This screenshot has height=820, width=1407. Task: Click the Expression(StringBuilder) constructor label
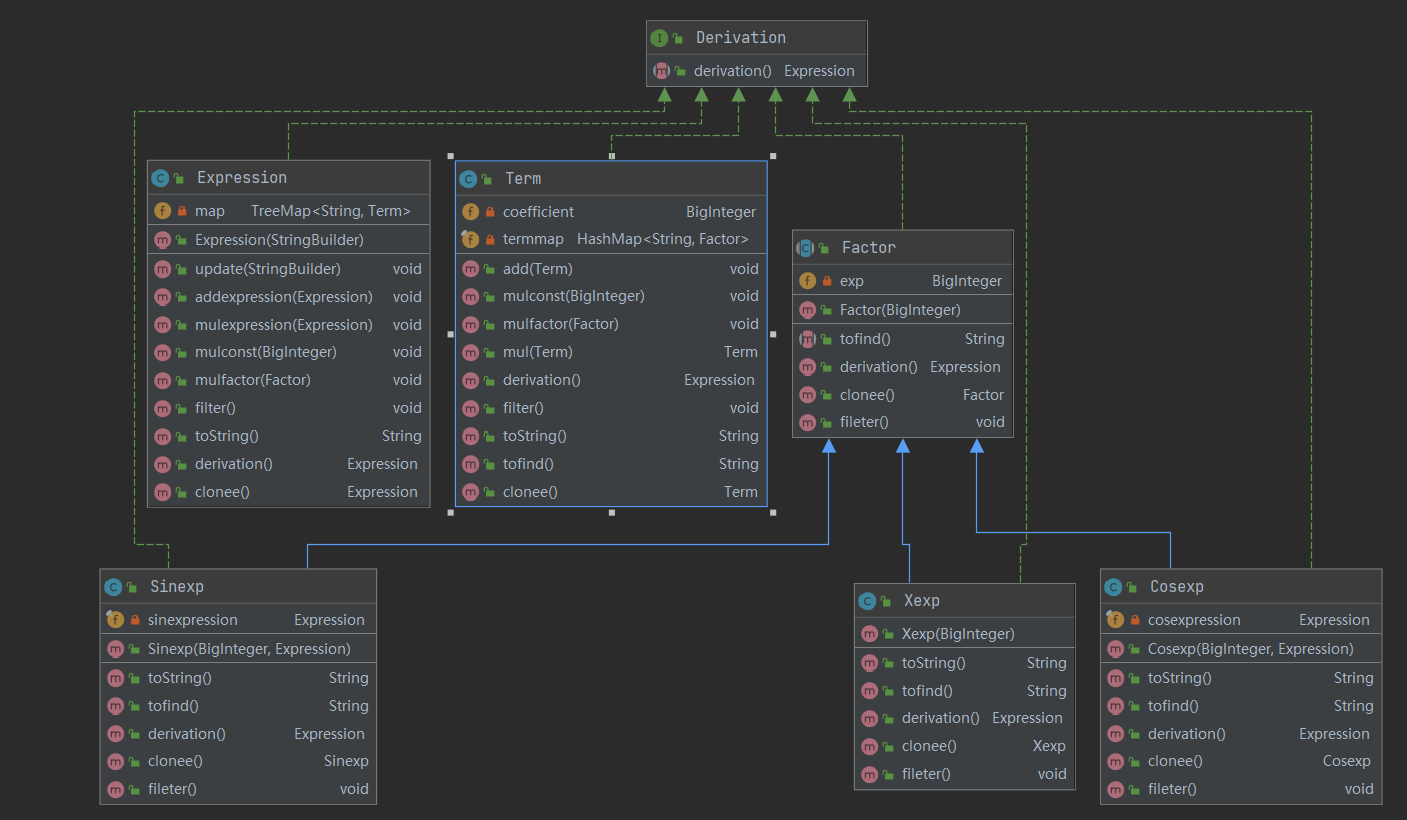[279, 240]
